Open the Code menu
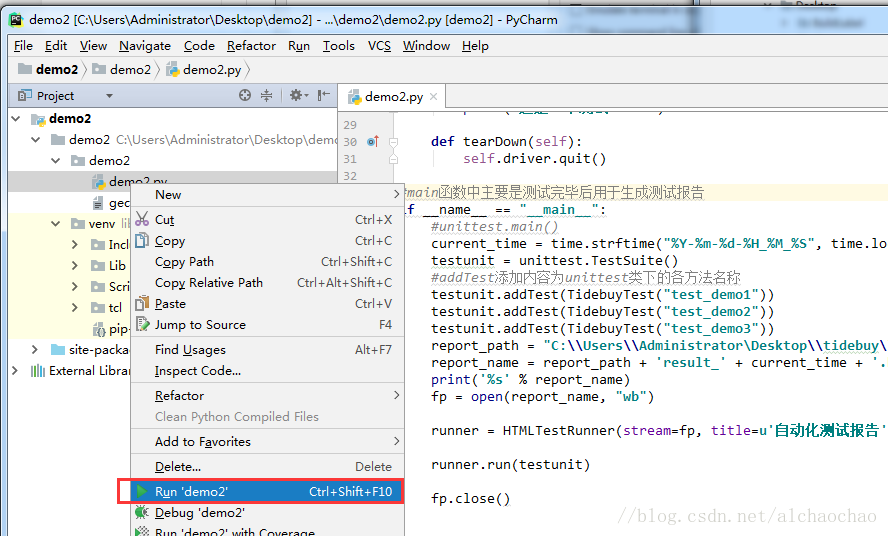The image size is (888, 536). (199, 46)
